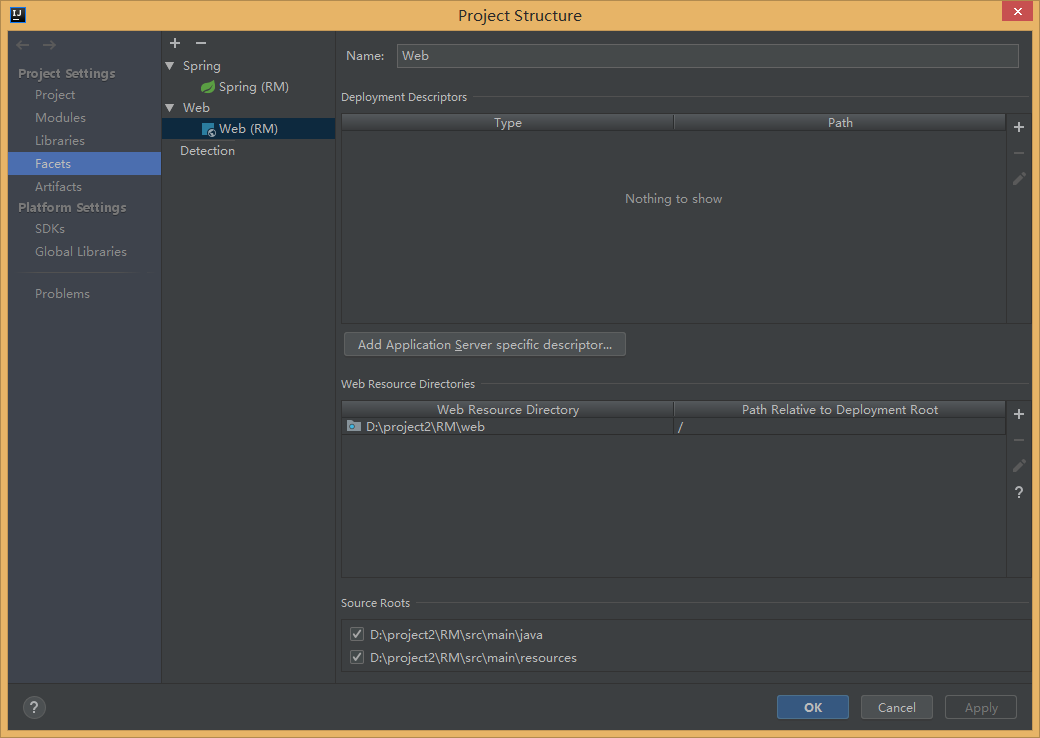Open the Artifacts settings page
The image size is (1040, 738).
[x=58, y=187]
